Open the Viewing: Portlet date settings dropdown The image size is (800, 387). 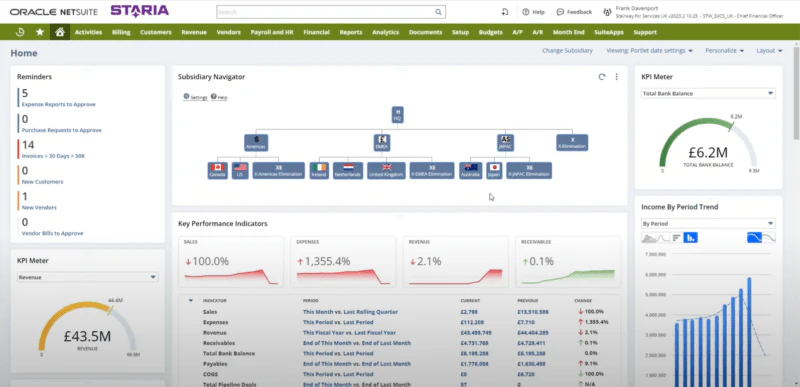pos(649,51)
